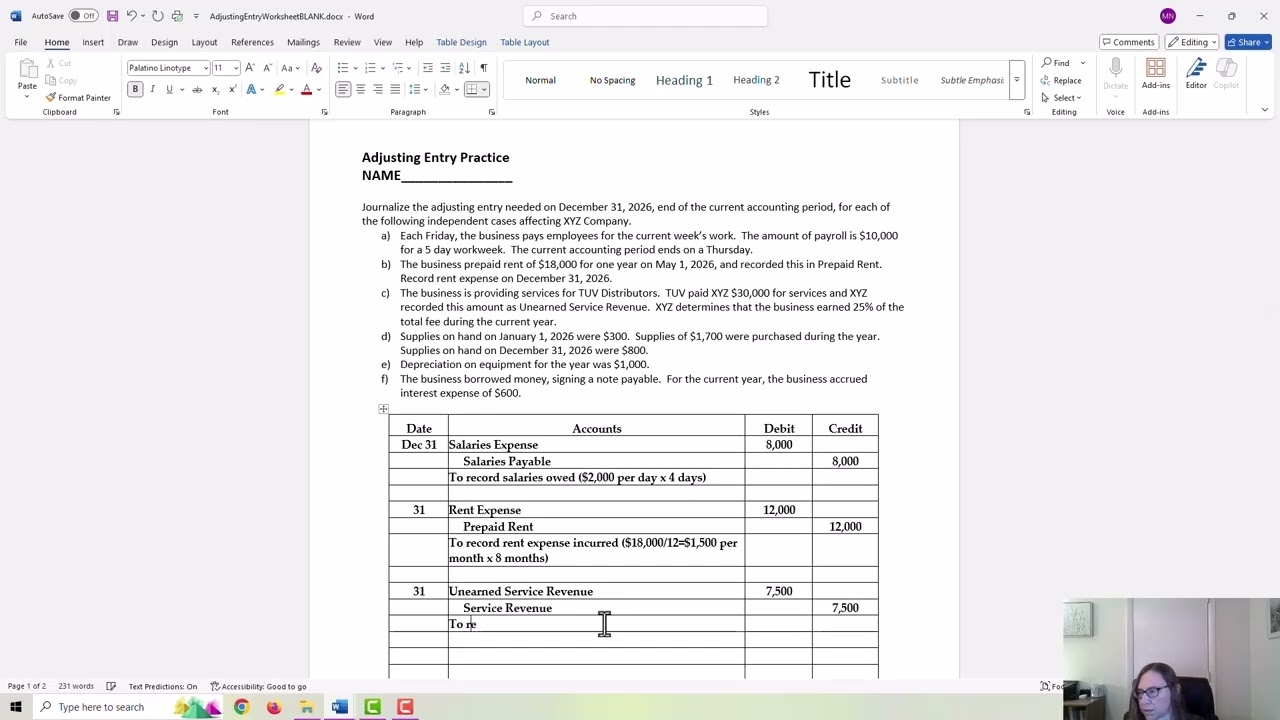Viewport: 1280px width, 720px height.
Task: Decrease font size with Shrink Font
Action: click(266, 67)
